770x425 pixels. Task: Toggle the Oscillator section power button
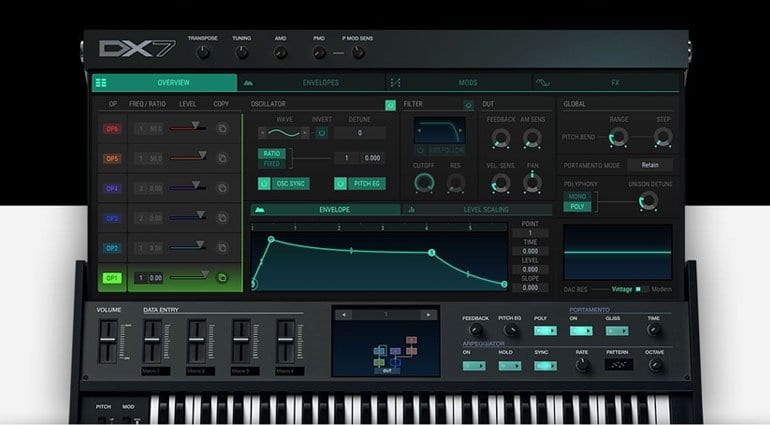(x=390, y=105)
